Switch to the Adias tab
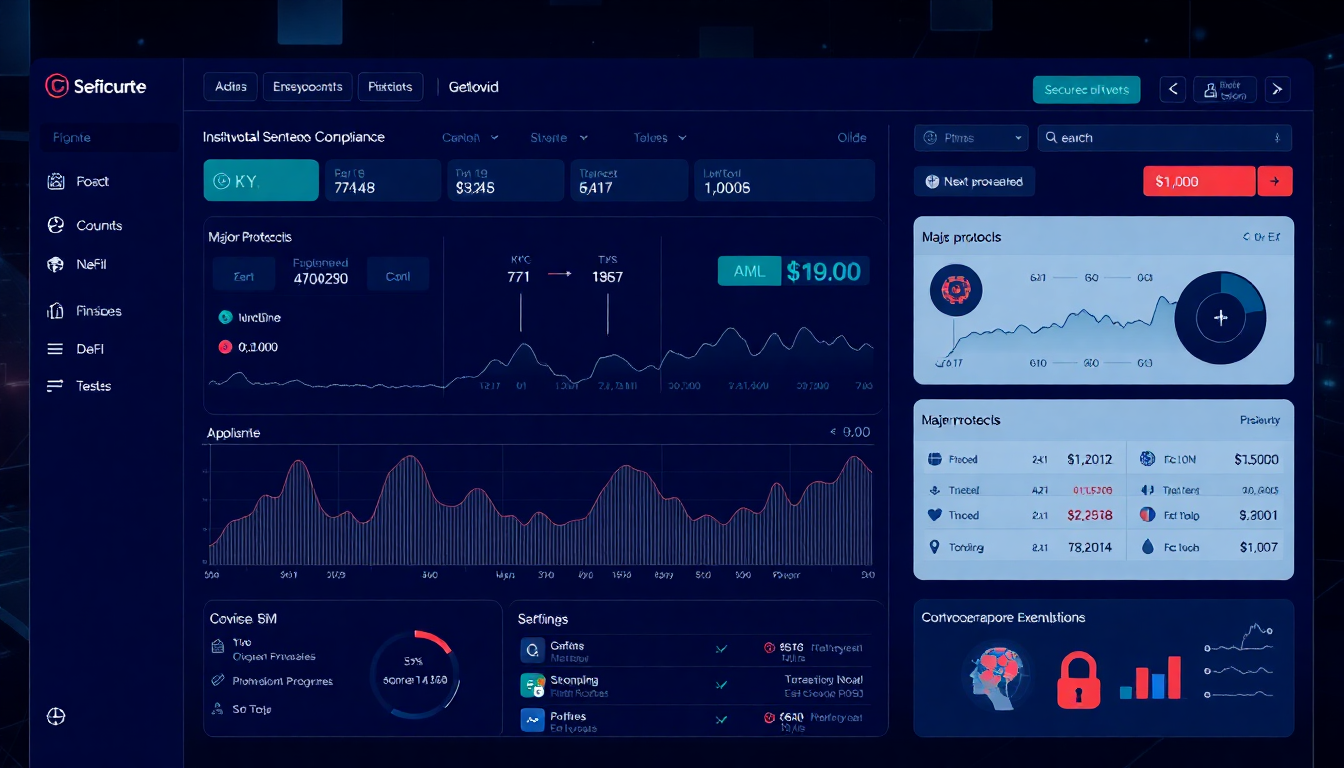 tap(231, 87)
